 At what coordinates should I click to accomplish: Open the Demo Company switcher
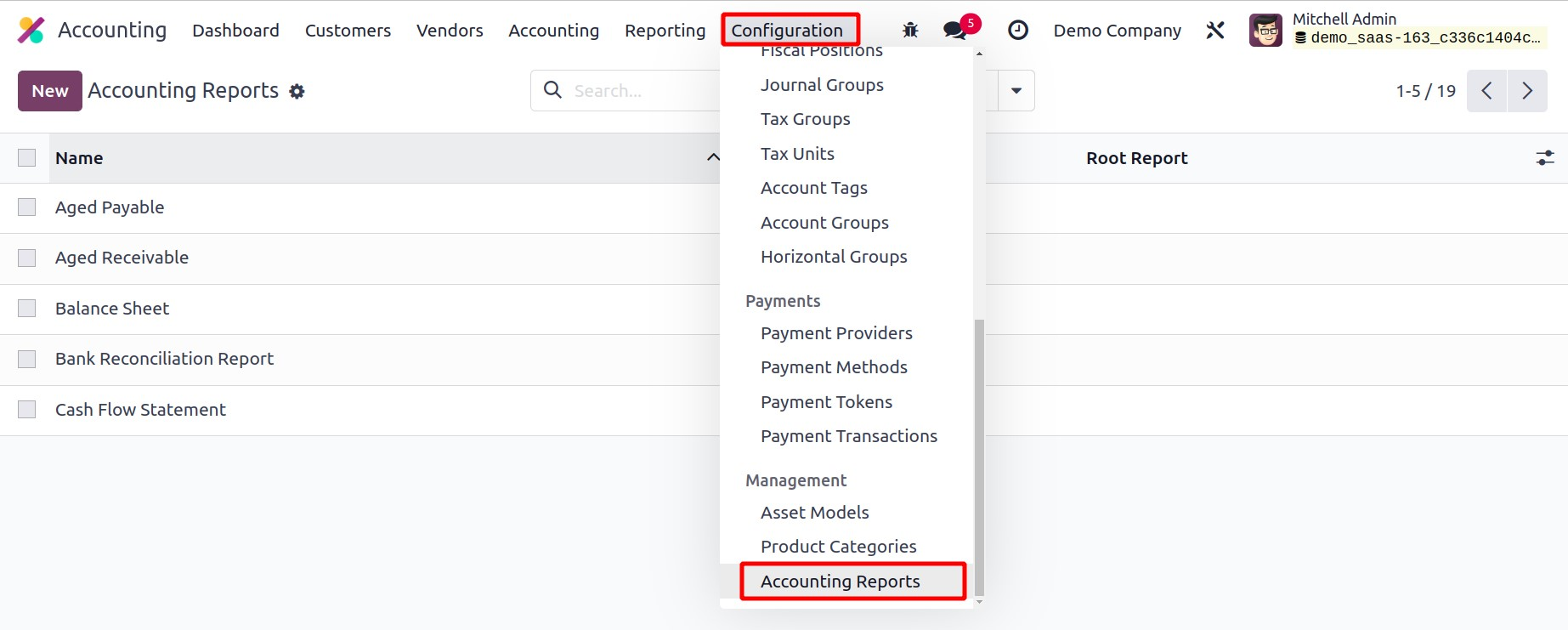pyautogui.click(x=1117, y=31)
